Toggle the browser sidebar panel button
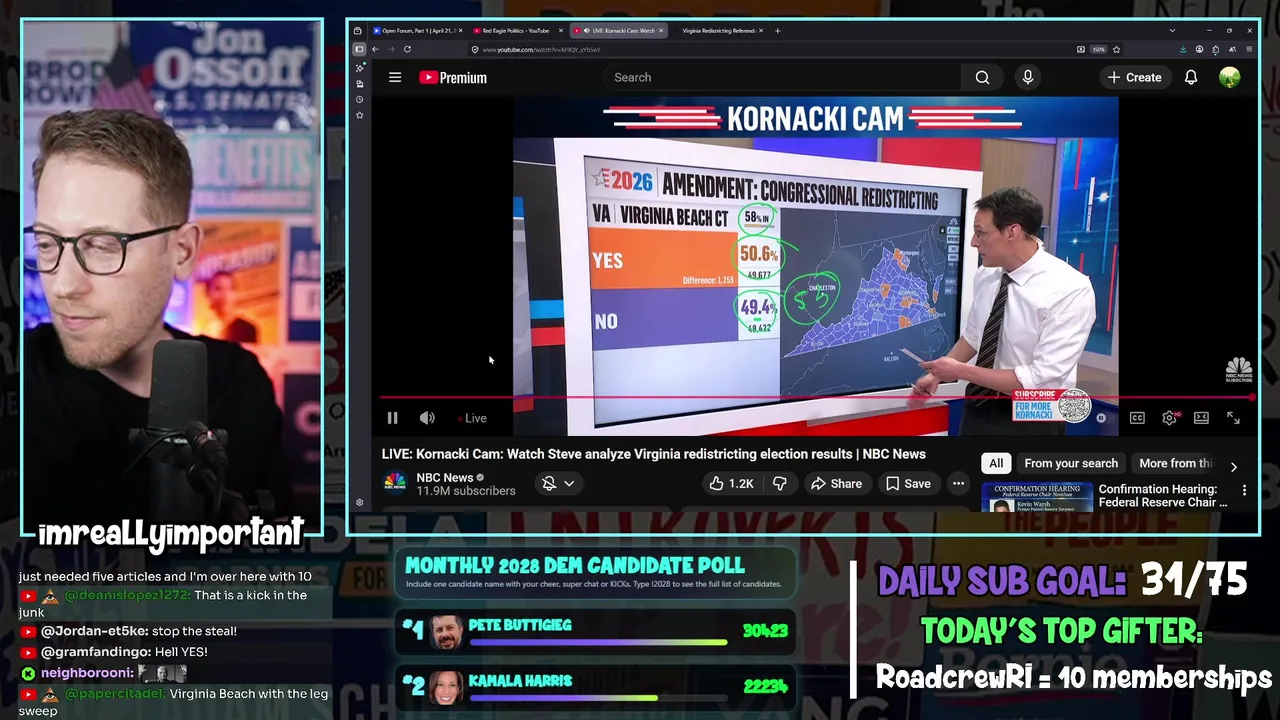This screenshot has height=720, width=1280. [x=359, y=49]
